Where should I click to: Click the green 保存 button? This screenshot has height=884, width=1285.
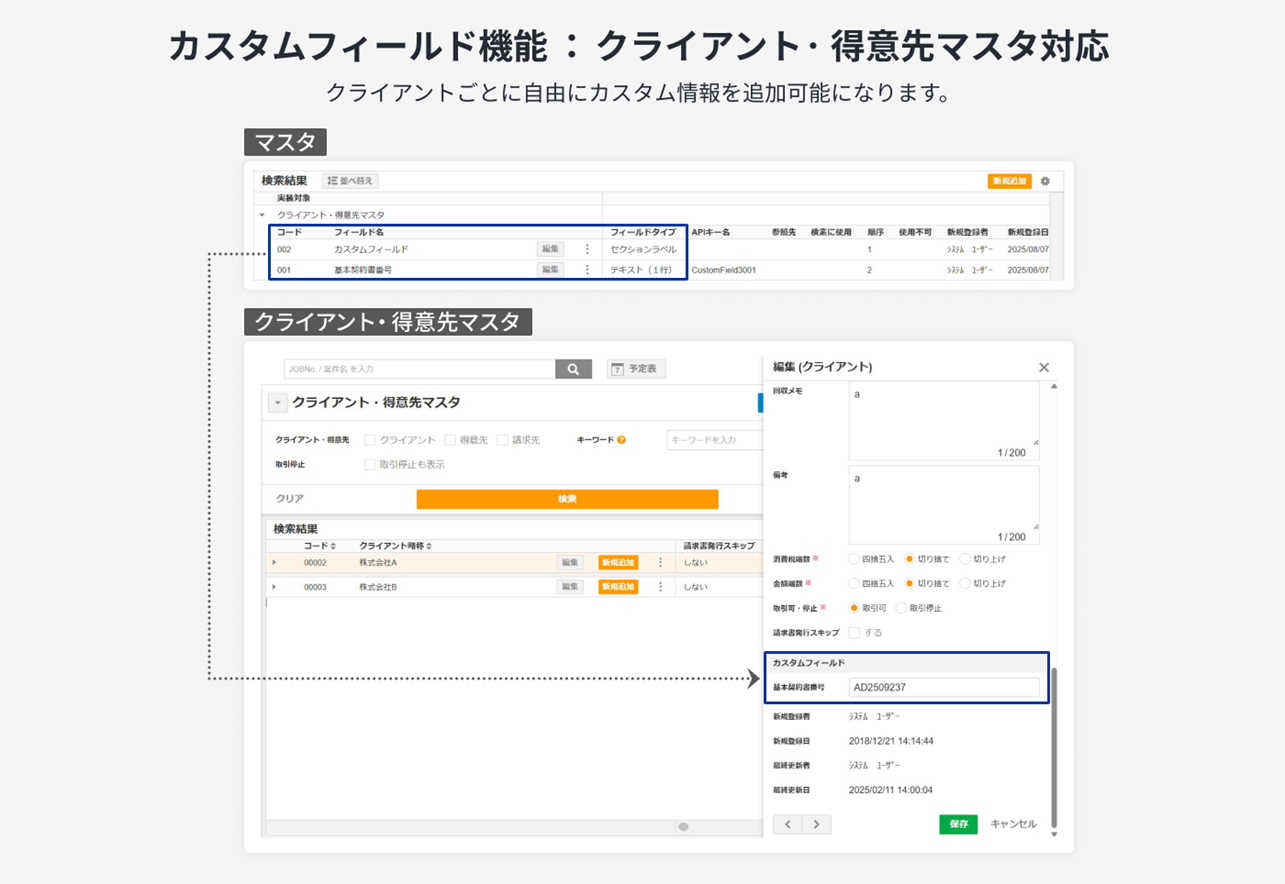pos(958,824)
